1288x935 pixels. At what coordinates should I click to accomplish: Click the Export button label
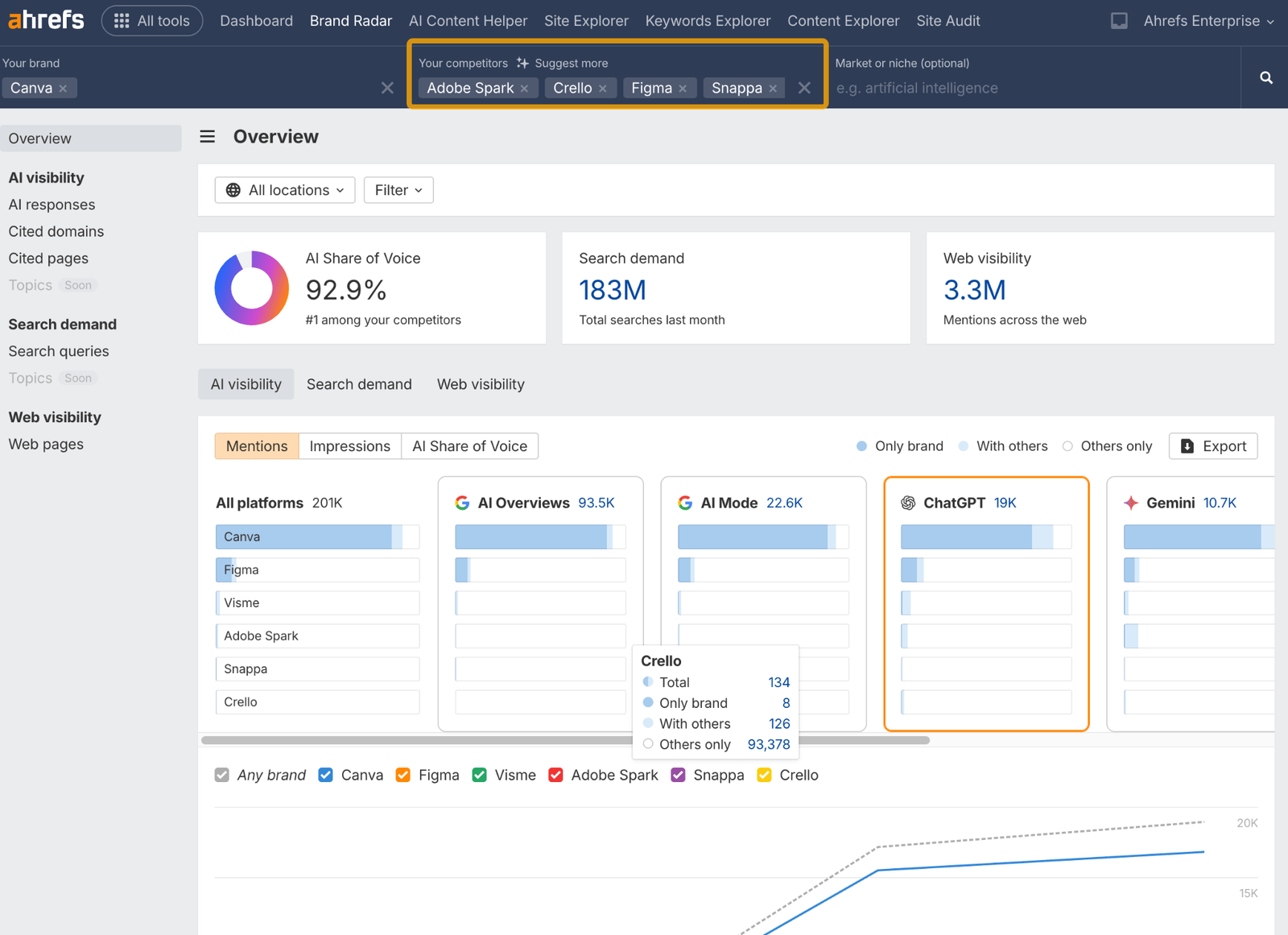pos(1224,446)
